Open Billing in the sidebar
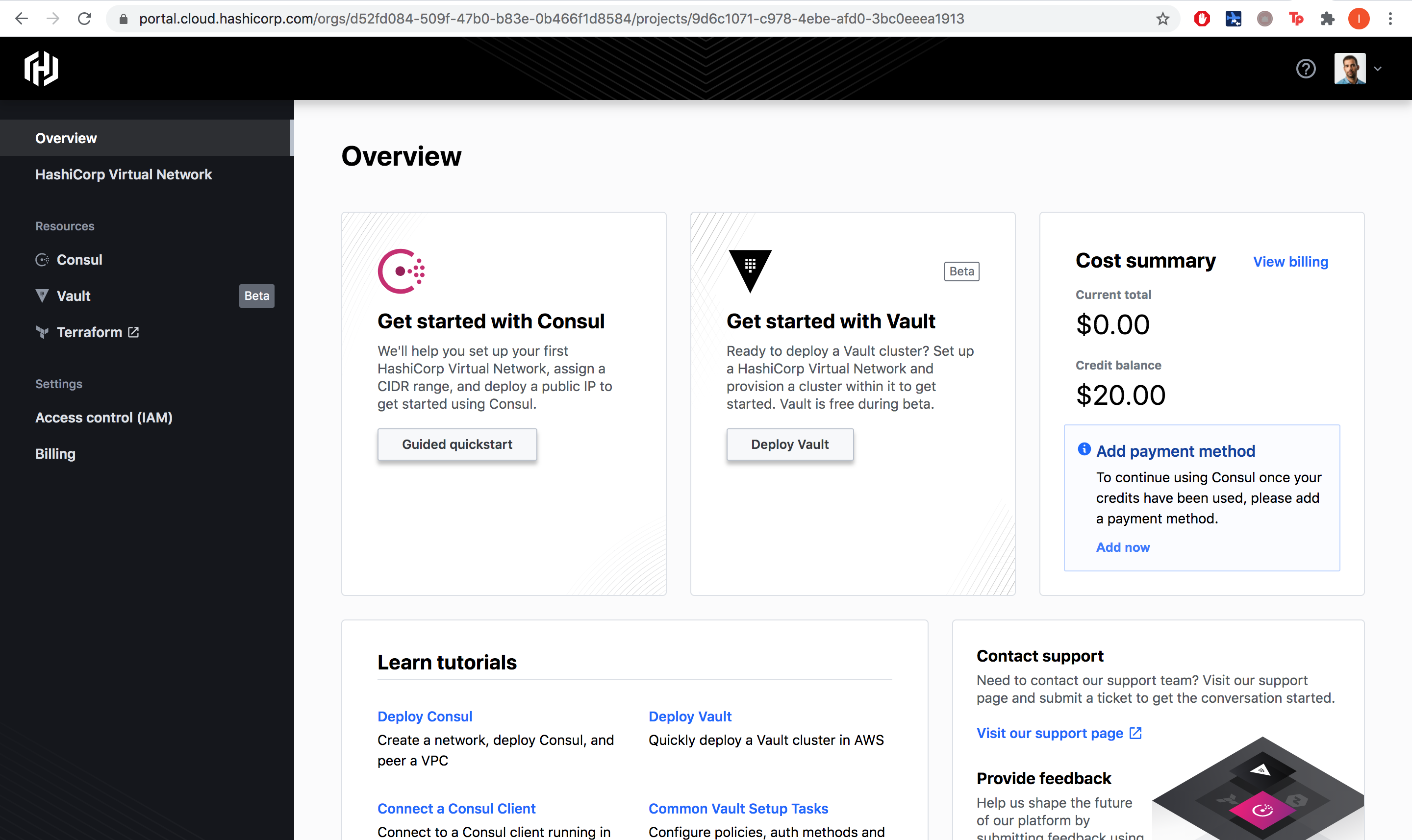This screenshot has width=1412, height=840. coord(55,454)
